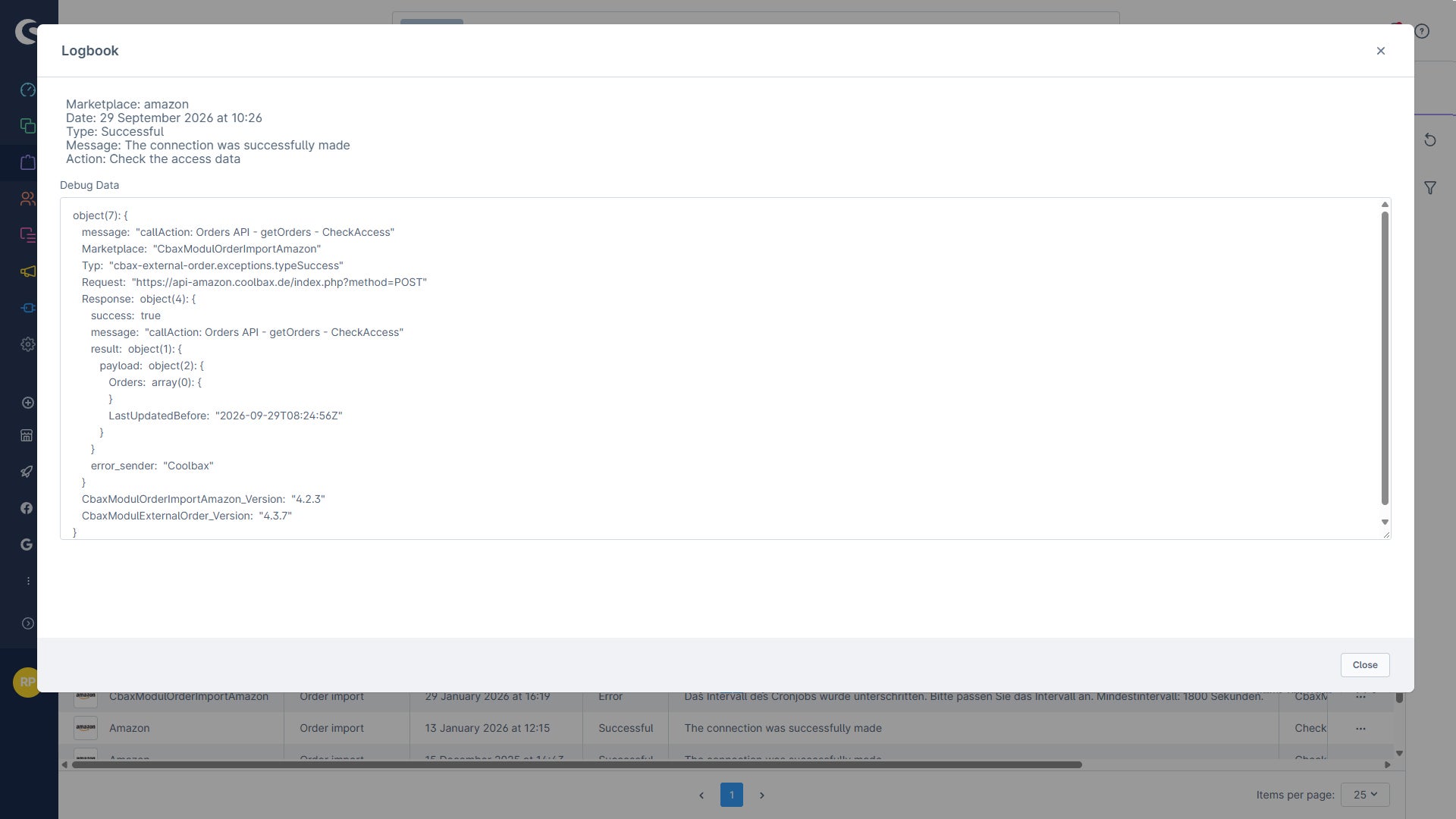Click inside the Debug Data text area
Image resolution: width=1456 pixels, height=819 pixels.
coord(720,369)
